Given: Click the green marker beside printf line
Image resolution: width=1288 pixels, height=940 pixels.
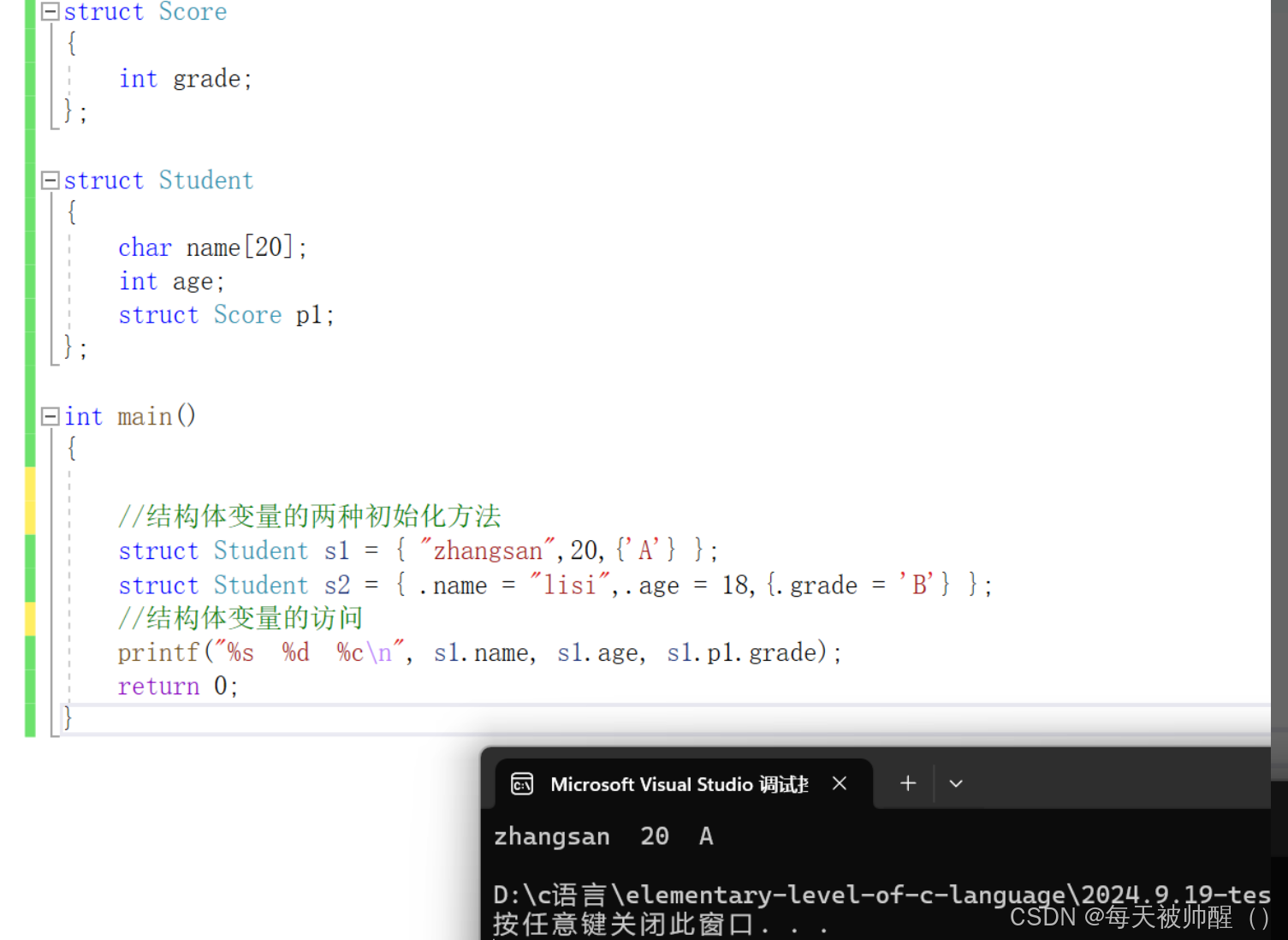Looking at the screenshot, I should pos(30,651).
